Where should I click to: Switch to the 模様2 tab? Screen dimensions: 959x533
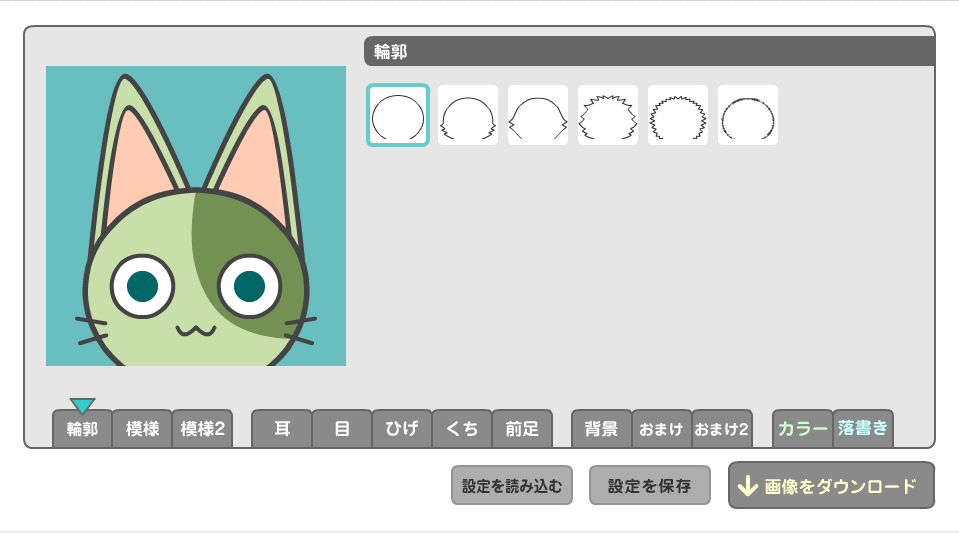pos(202,429)
